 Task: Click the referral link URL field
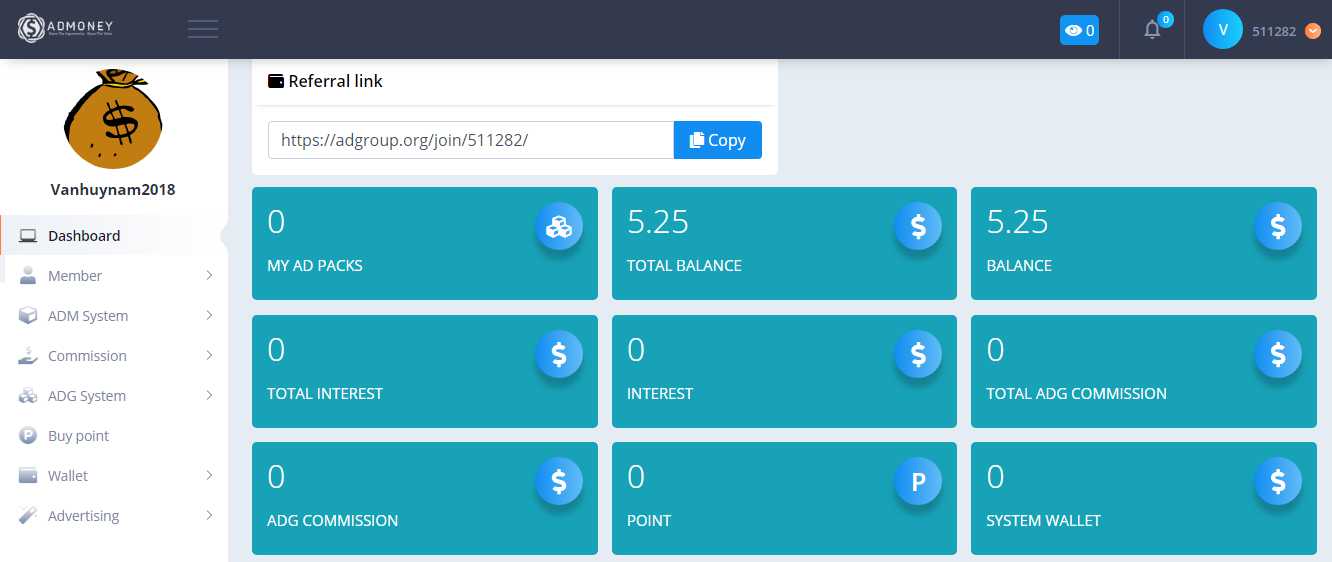pyautogui.click(x=470, y=140)
